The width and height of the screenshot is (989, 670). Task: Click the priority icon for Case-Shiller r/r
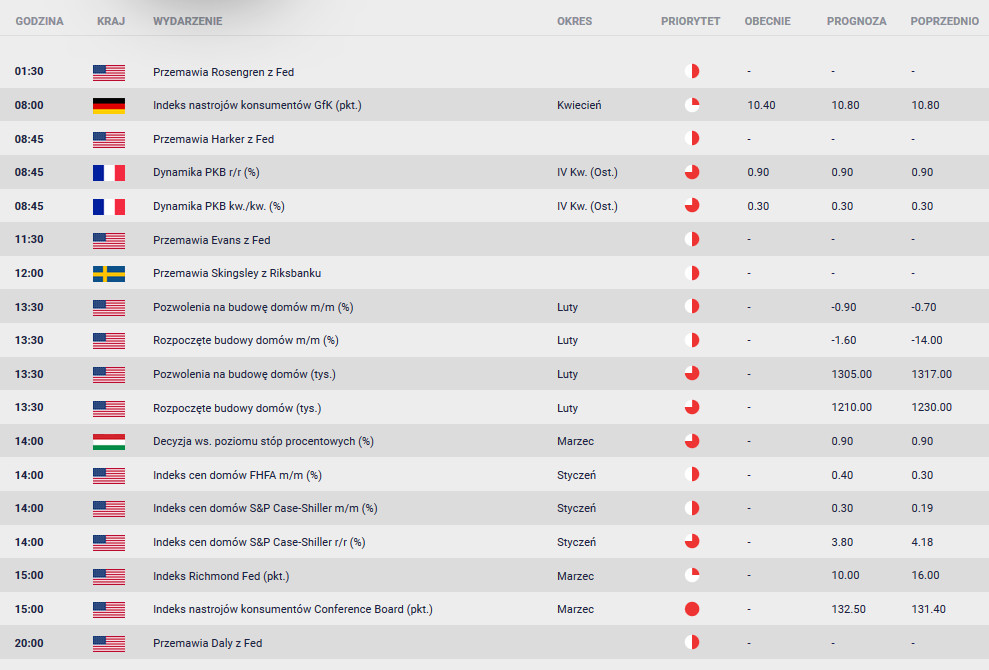[x=692, y=541]
